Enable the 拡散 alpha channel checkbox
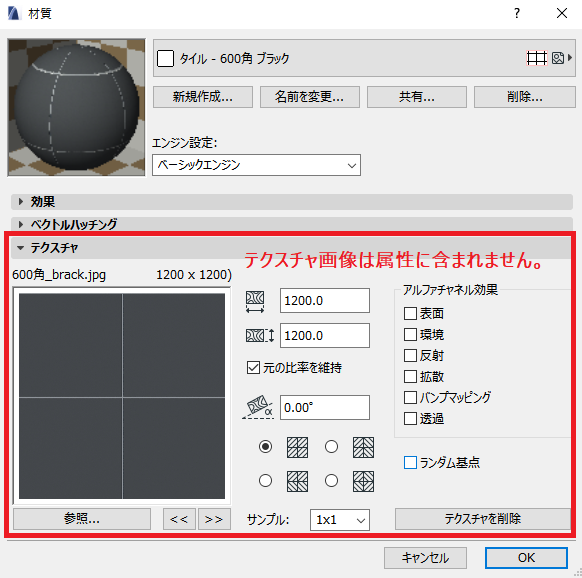This screenshot has height=578, width=582. point(410,376)
